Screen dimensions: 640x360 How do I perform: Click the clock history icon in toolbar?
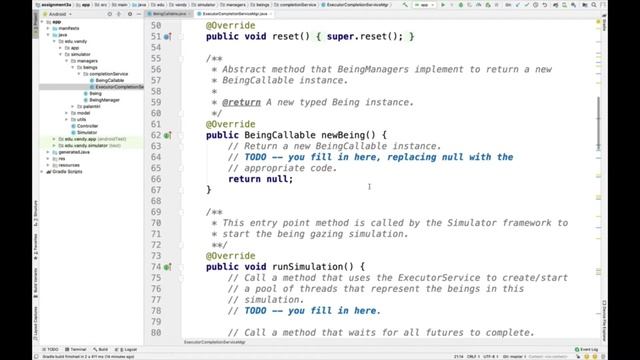click(x=536, y=5)
